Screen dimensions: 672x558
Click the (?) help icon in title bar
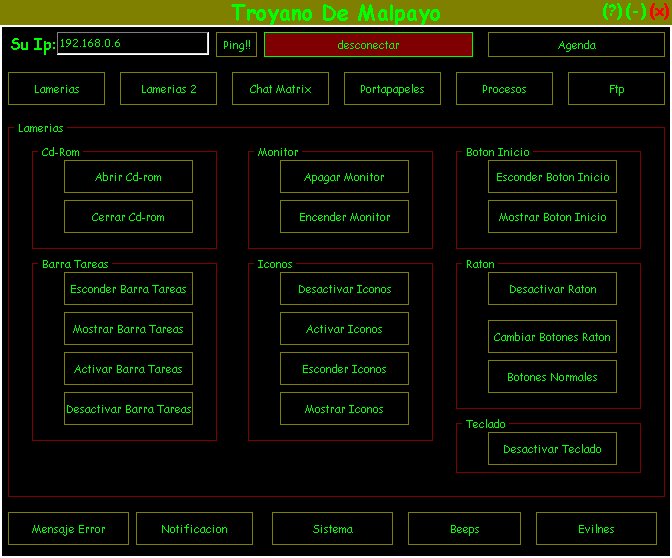pos(612,12)
